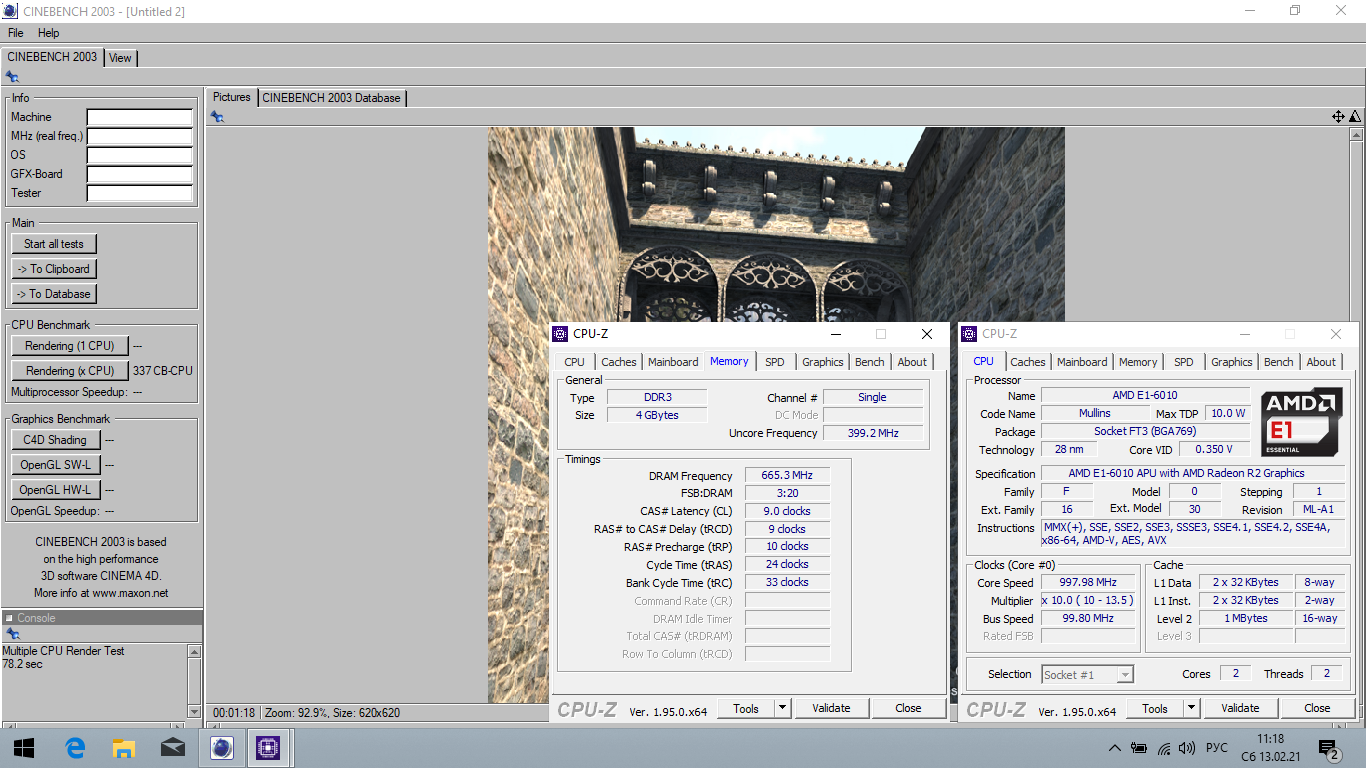Select the Pictures tab

pos(232,97)
